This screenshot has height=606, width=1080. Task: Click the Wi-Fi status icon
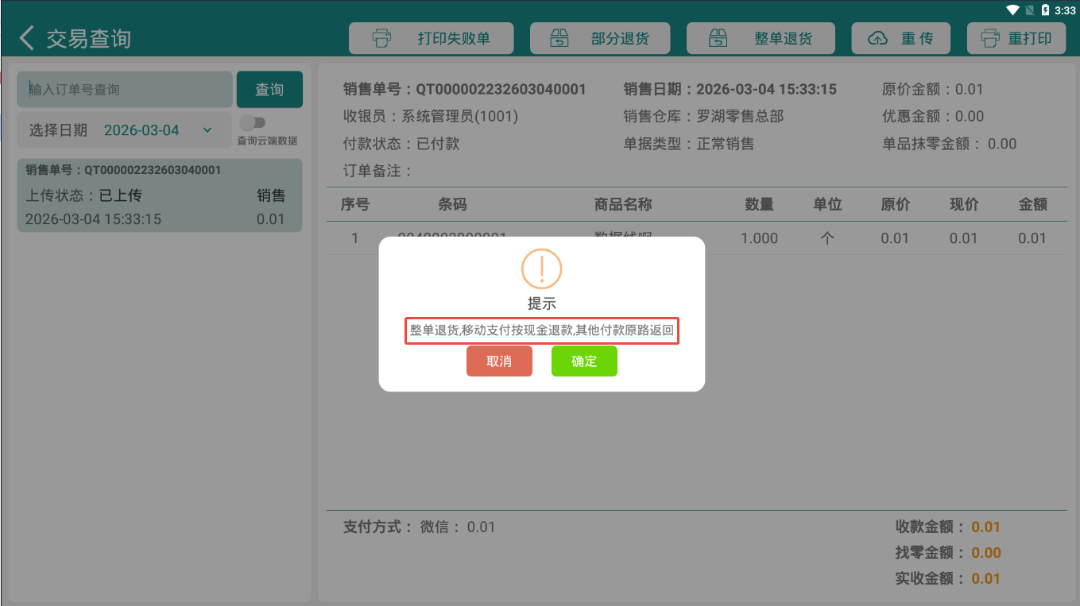coord(1012,10)
